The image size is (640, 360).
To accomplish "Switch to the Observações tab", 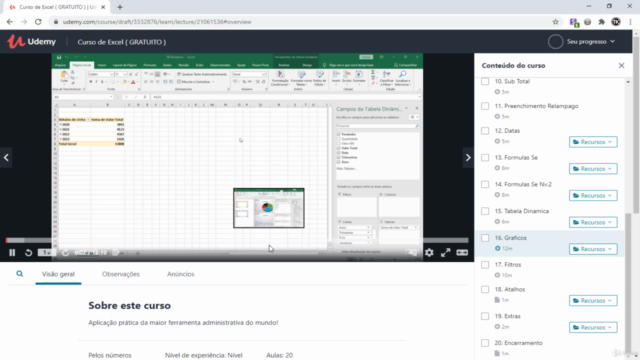I will (x=121, y=274).
